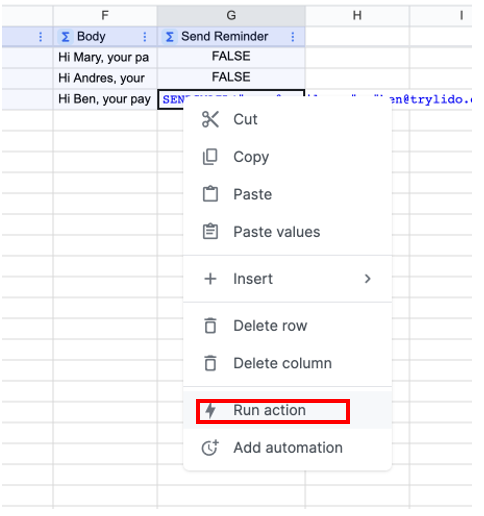484x516 pixels.
Task: Expand the Insert submenu arrow
Action: point(367,279)
